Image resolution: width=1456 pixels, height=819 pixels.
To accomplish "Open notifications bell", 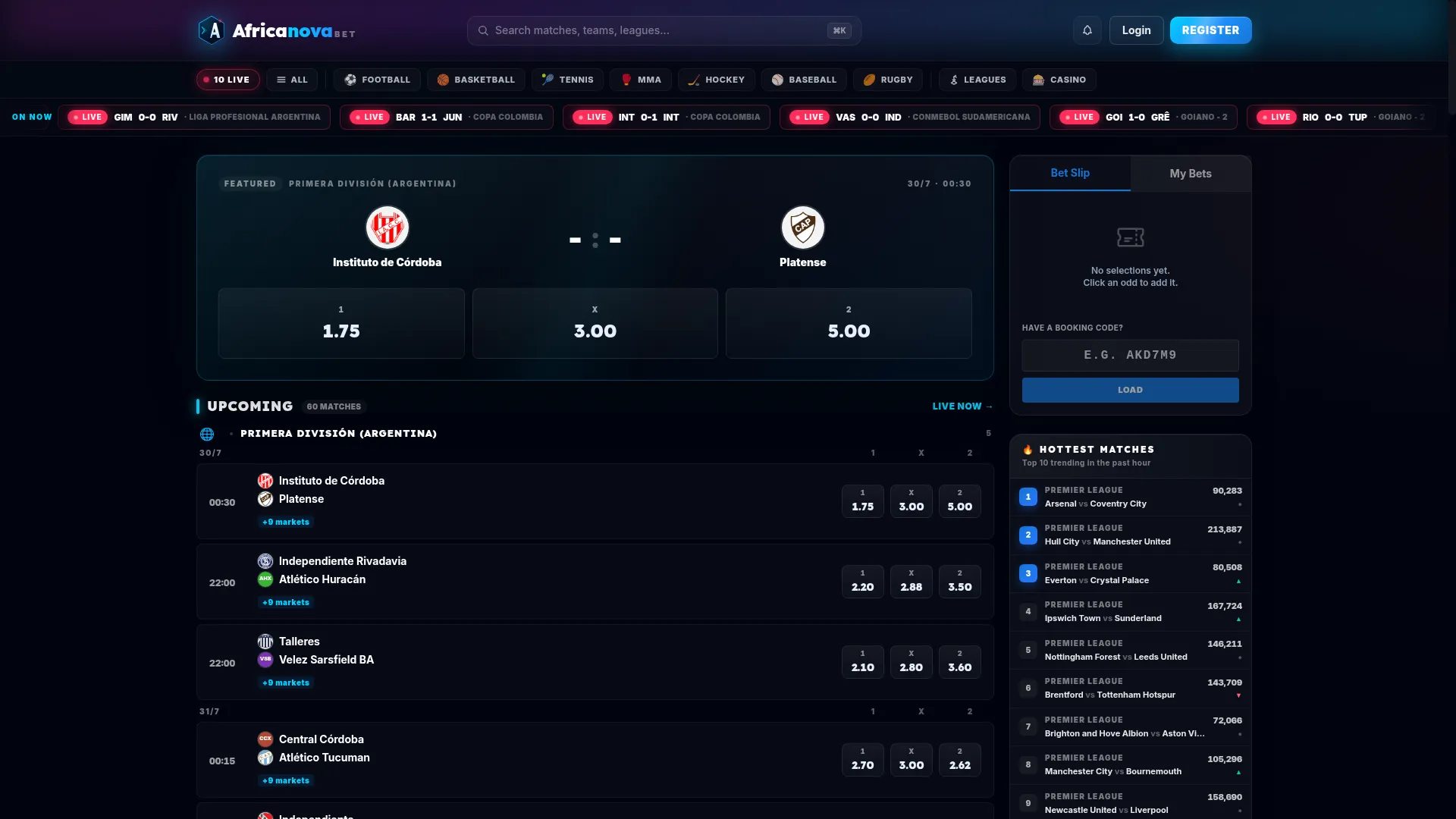I will tap(1087, 30).
